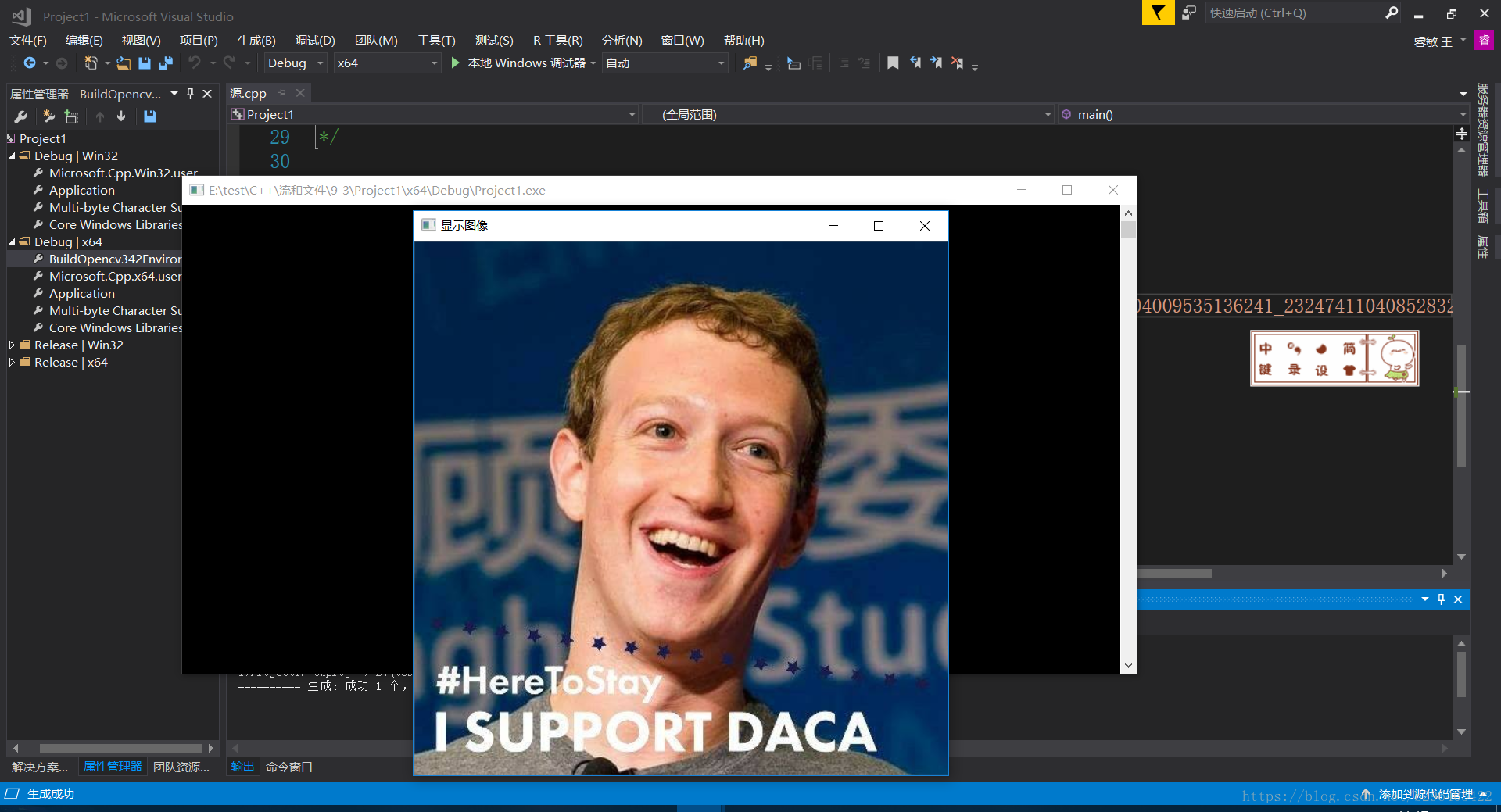
Task: Clear all bookmarks icon
Action: (957, 63)
